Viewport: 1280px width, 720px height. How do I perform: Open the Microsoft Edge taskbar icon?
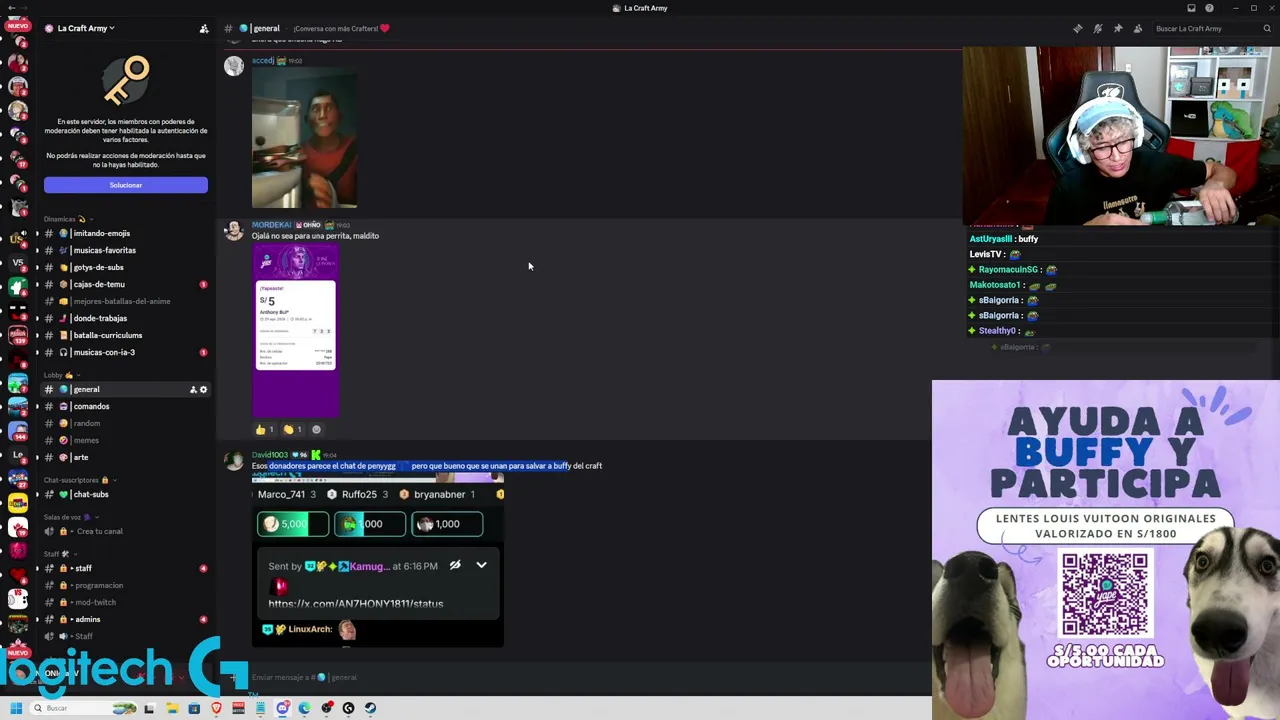click(x=304, y=708)
